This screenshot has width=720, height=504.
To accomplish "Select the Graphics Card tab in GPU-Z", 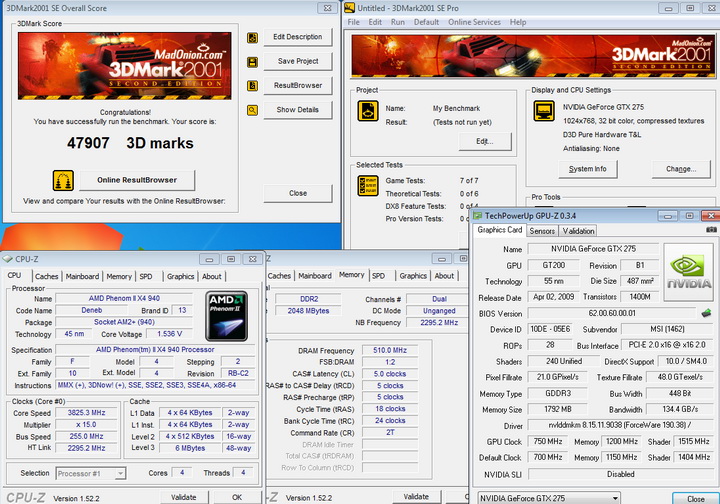I will [x=500, y=230].
